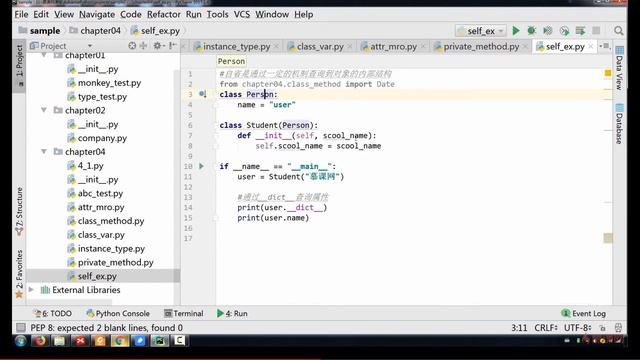
Task: Open search everywhere magnifier icon
Action: (619, 31)
